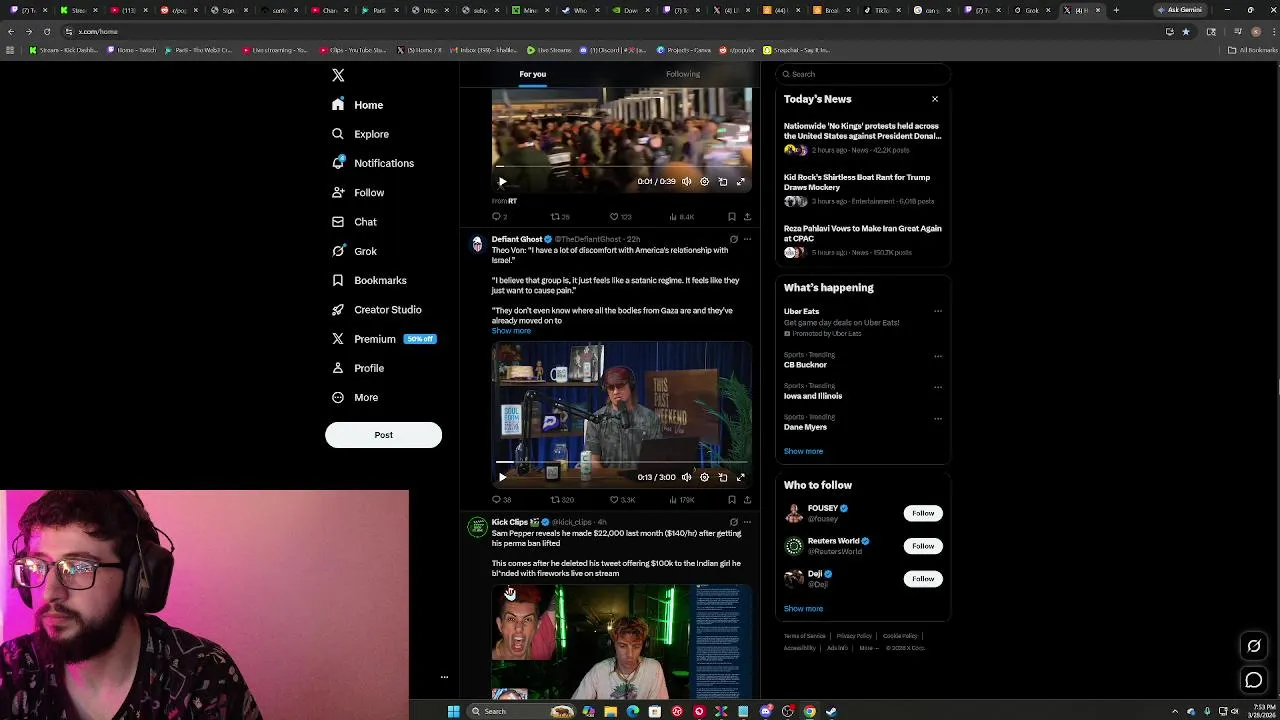The width and height of the screenshot is (1280, 720).
Task: Open Notifications in the sidebar
Action: (373, 163)
